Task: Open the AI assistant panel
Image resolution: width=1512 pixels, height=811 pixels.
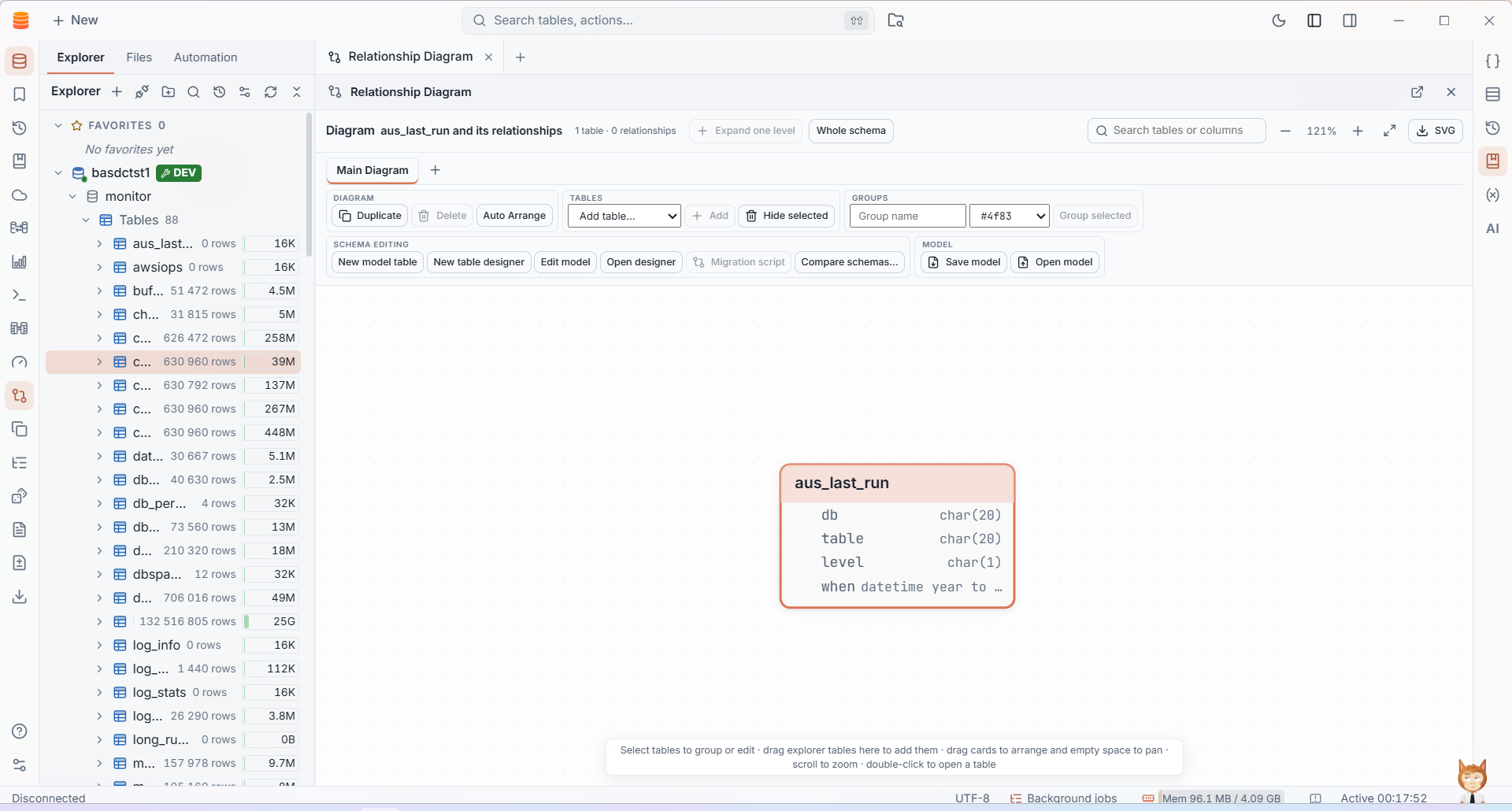Action: tap(1492, 228)
